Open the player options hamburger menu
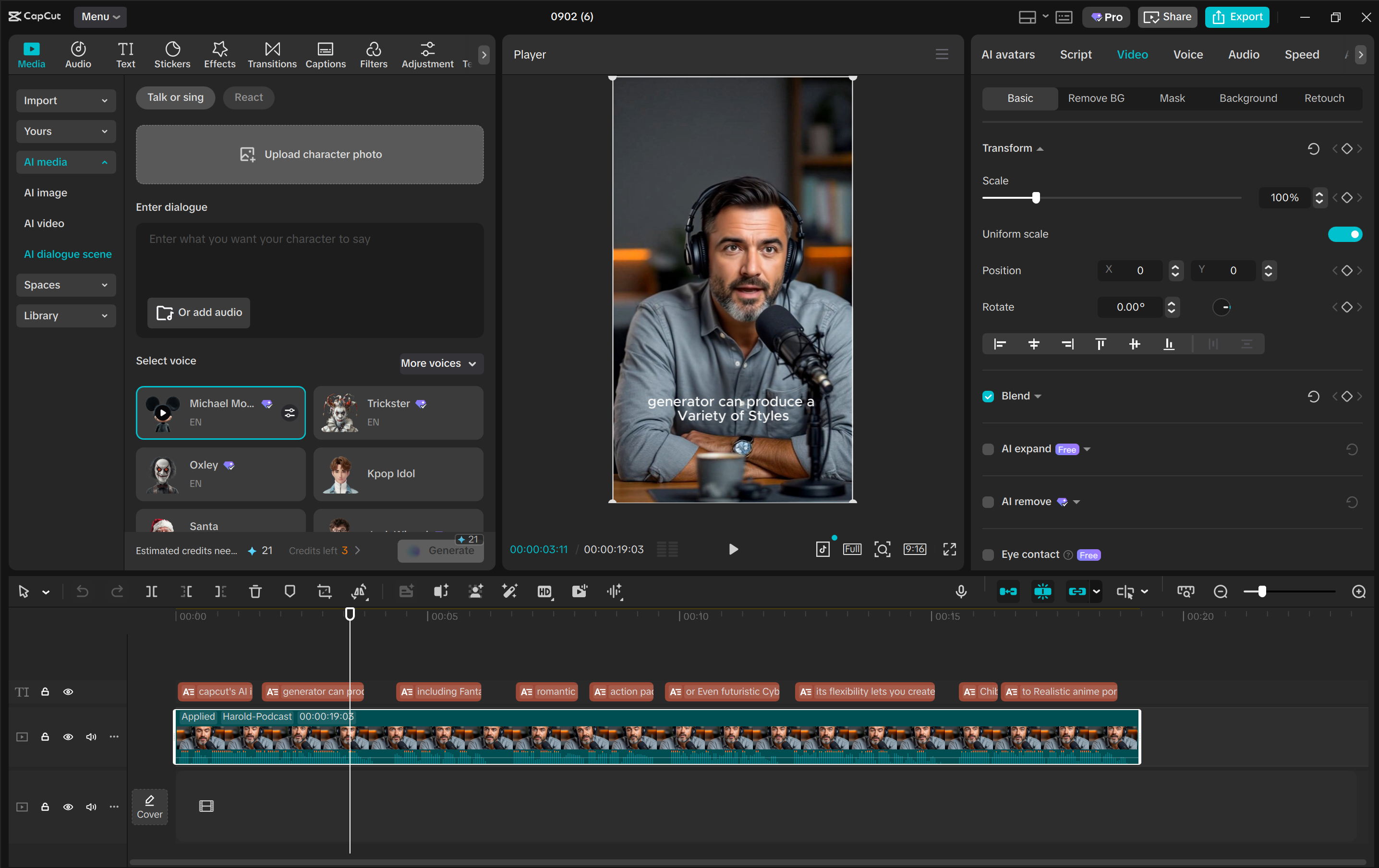 coord(942,54)
